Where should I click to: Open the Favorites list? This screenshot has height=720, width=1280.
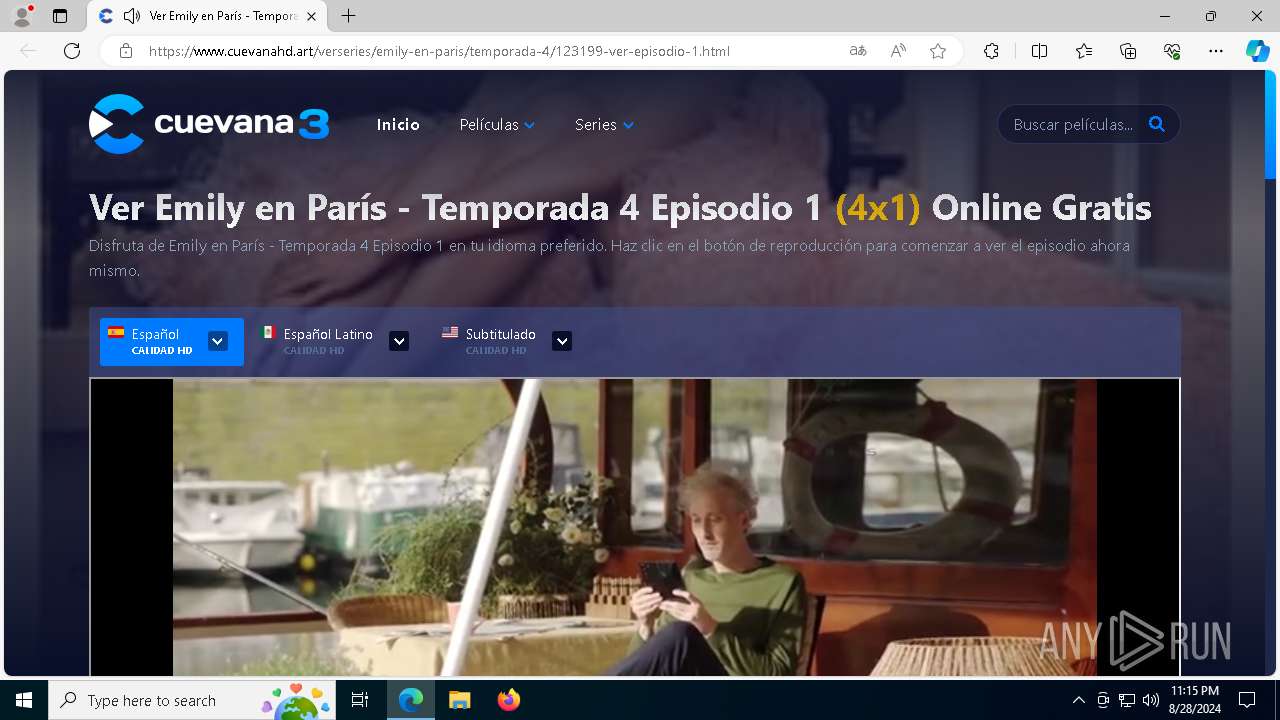coord(1084,51)
